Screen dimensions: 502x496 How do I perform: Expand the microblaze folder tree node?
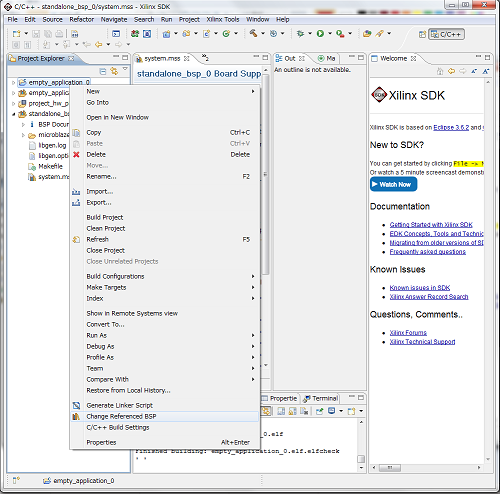point(23,135)
